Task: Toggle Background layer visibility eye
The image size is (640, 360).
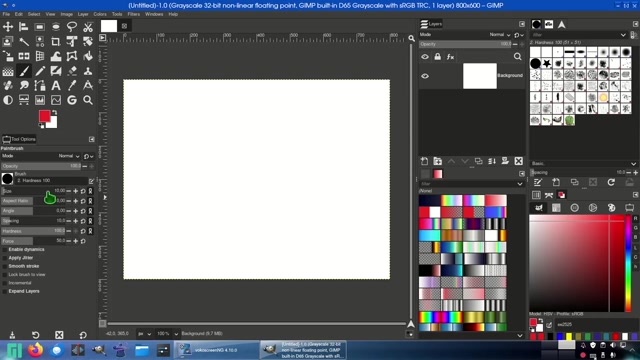Action: click(x=425, y=76)
